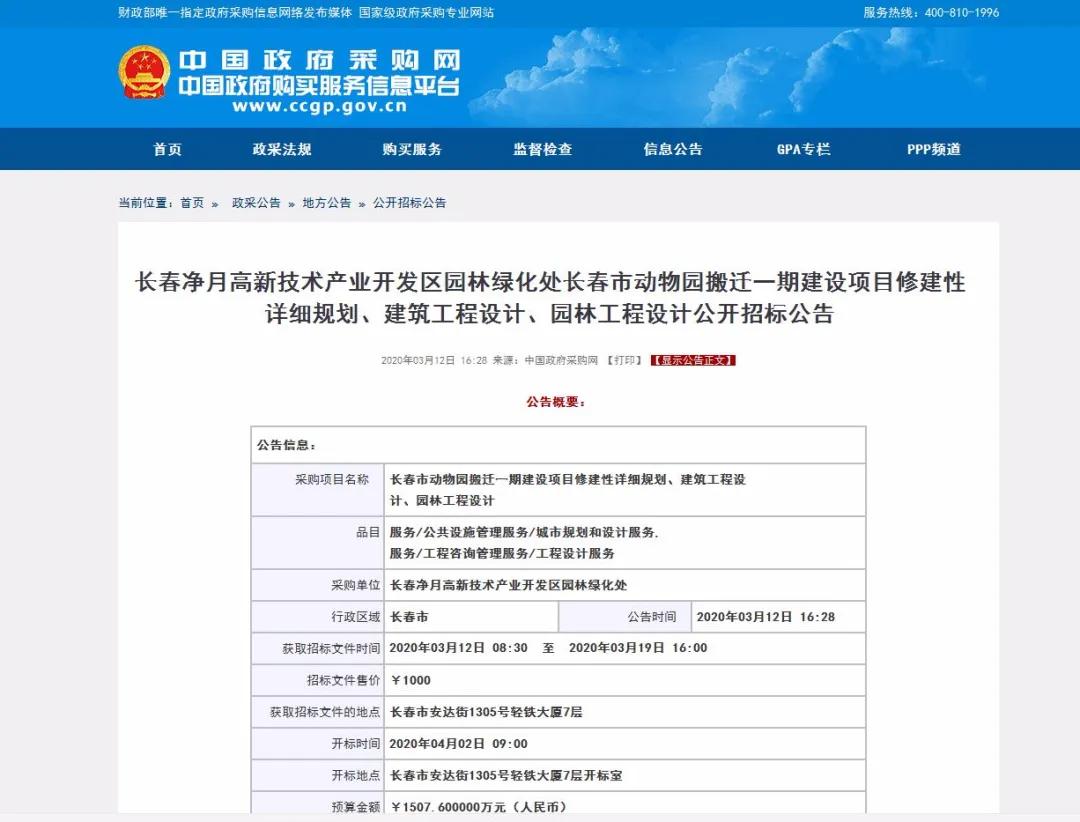Click the 中国政府购买服务信息平台 subtitle

(x=319, y=86)
